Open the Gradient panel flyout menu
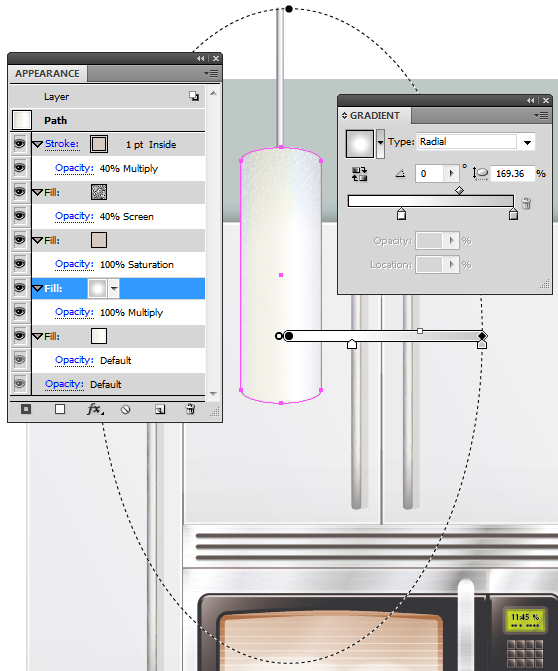558x671 pixels. pos(541,116)
